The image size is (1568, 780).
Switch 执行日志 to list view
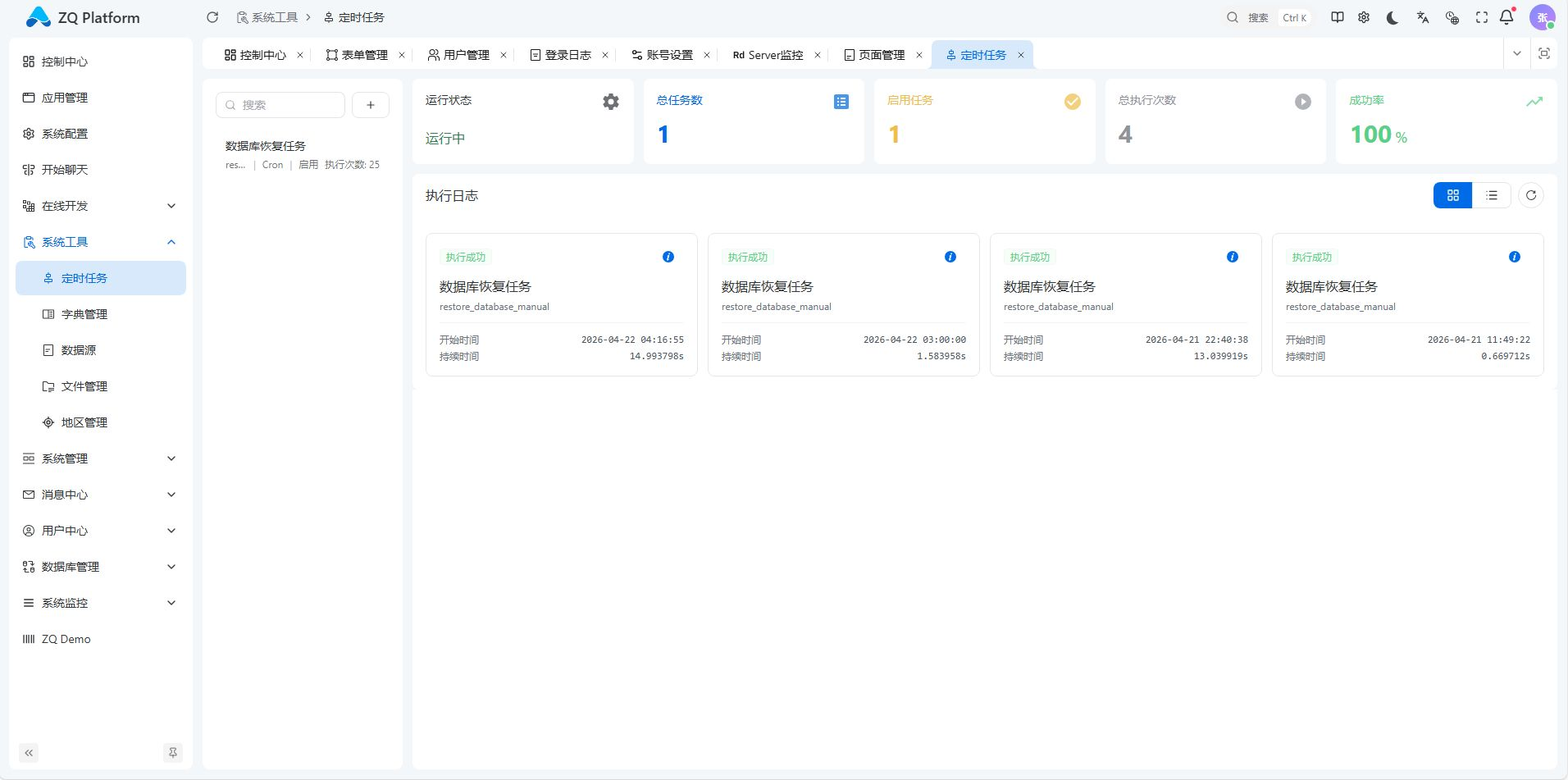pos(1492,195)
